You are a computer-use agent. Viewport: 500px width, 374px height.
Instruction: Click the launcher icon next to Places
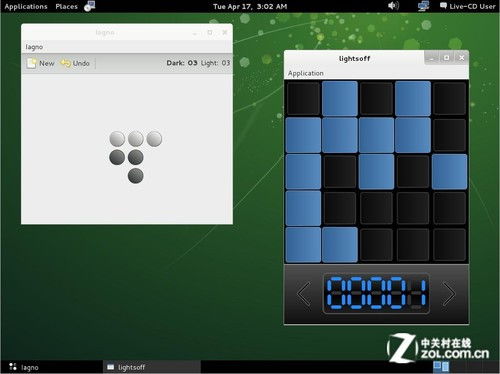pyautogui.click(x=89, y=6)
